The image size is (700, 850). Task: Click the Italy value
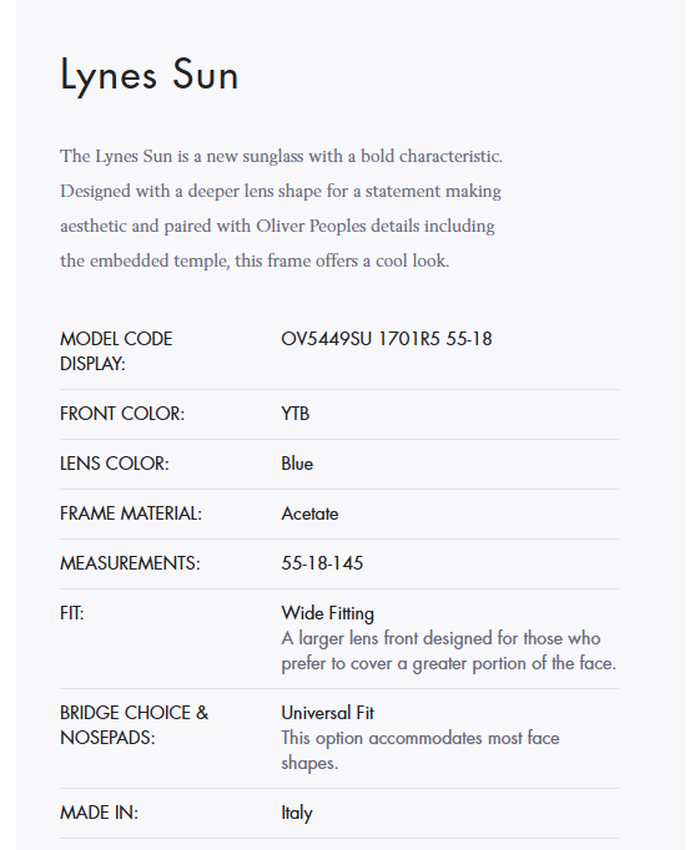click(296, 813)
